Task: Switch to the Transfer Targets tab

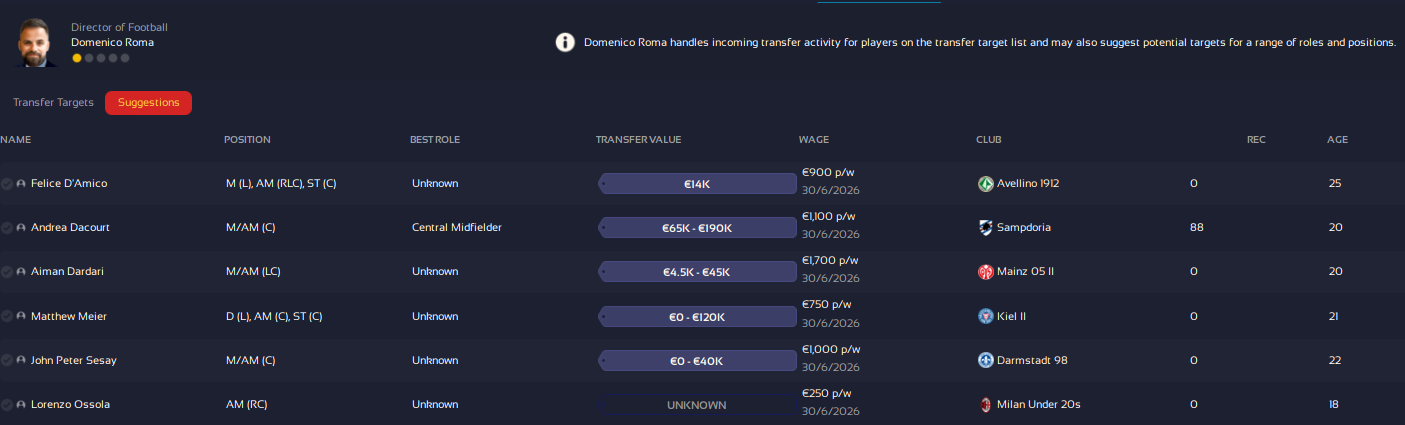Action: (x=53, y=103)
